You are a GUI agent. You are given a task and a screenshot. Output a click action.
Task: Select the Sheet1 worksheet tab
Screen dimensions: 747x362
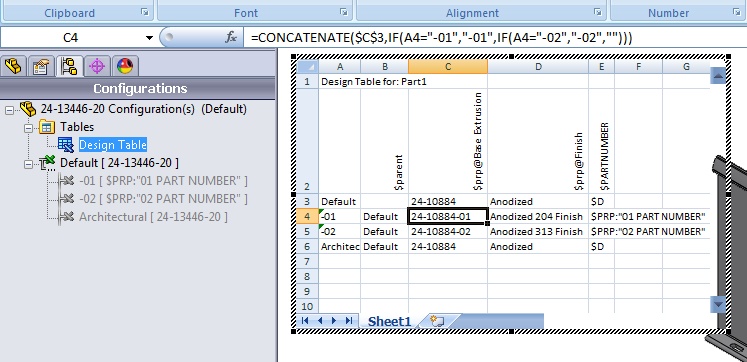coord(389,321)
